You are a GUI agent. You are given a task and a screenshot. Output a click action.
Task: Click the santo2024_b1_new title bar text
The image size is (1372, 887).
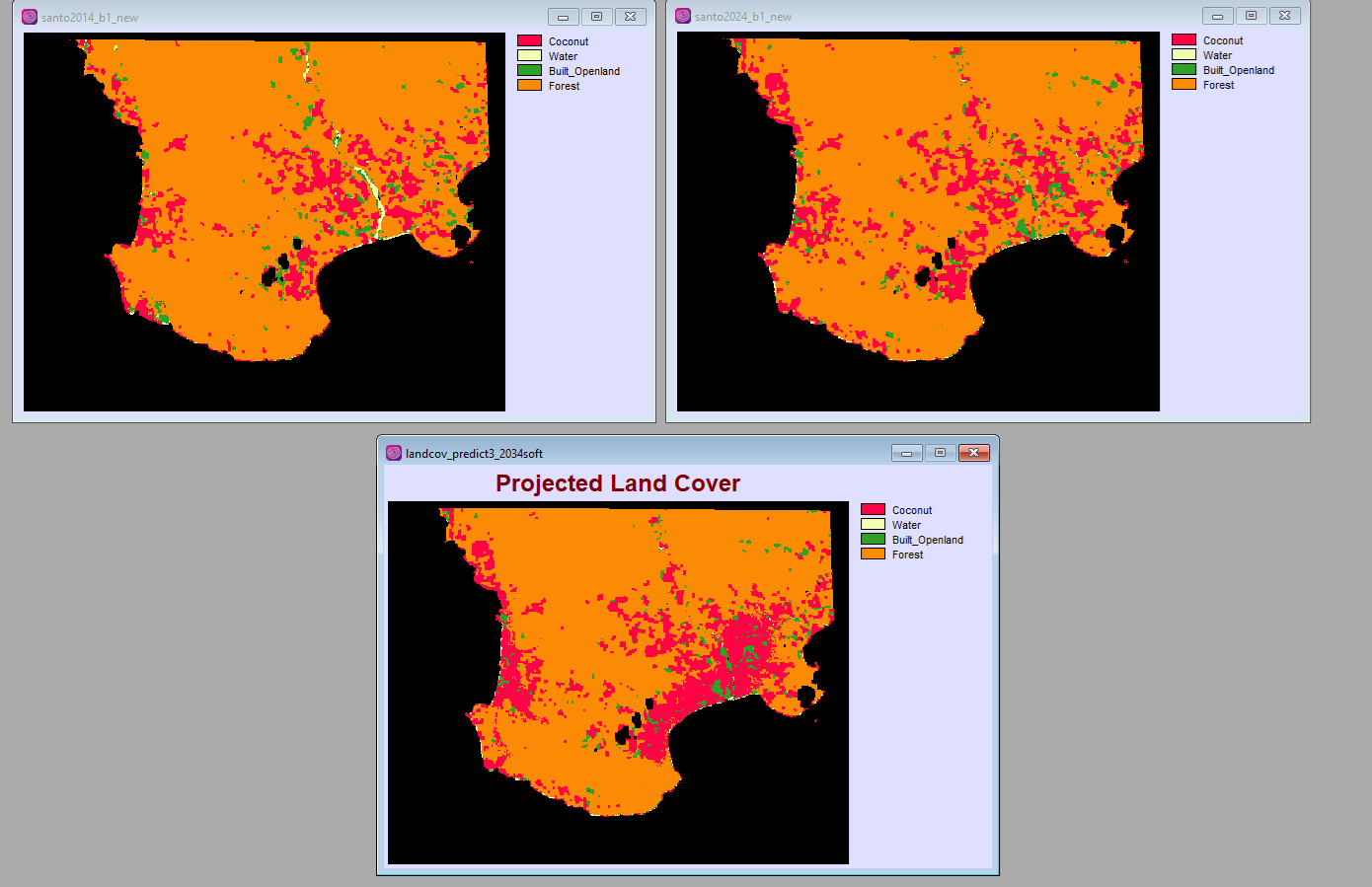pos(743,17)
